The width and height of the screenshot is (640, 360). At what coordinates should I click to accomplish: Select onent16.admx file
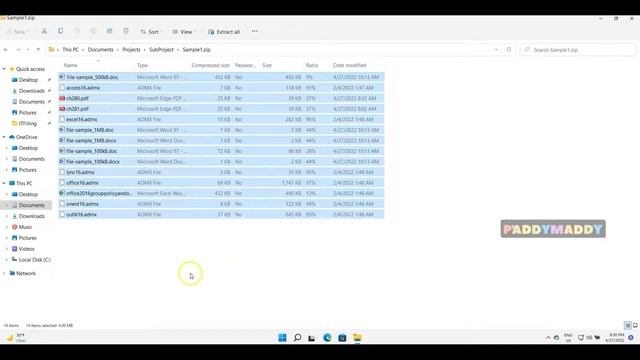221,204
